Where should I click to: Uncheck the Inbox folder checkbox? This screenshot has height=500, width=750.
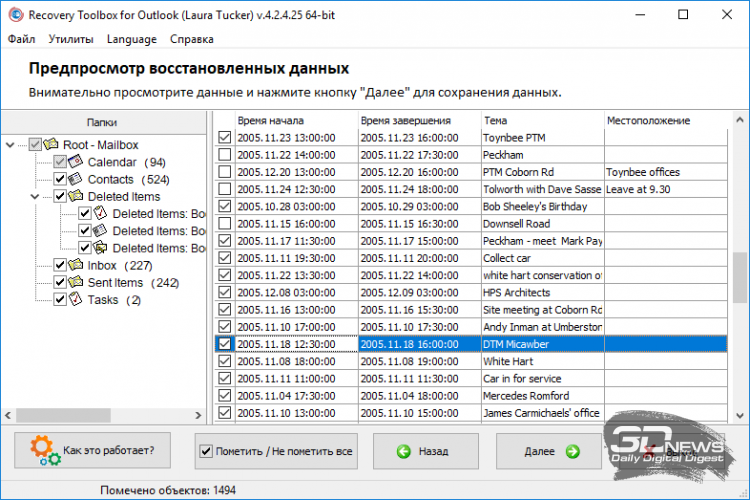click(x=60, y=266)
